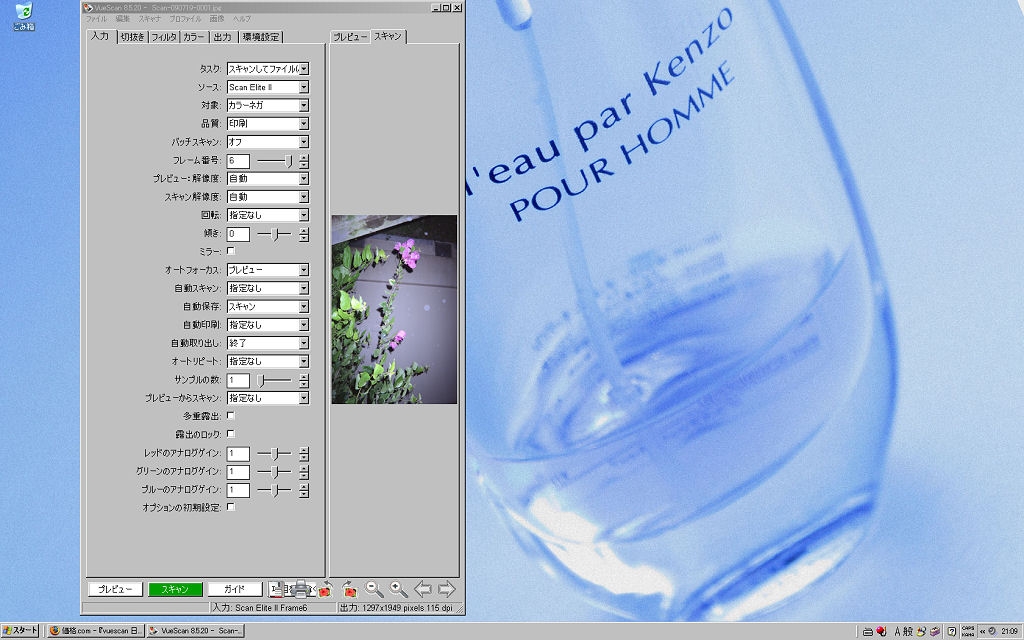The height and width of the screenshot is (640, 1024).
Task: Click the taskbar clock showing 21:09
Action: (1010, 631)
